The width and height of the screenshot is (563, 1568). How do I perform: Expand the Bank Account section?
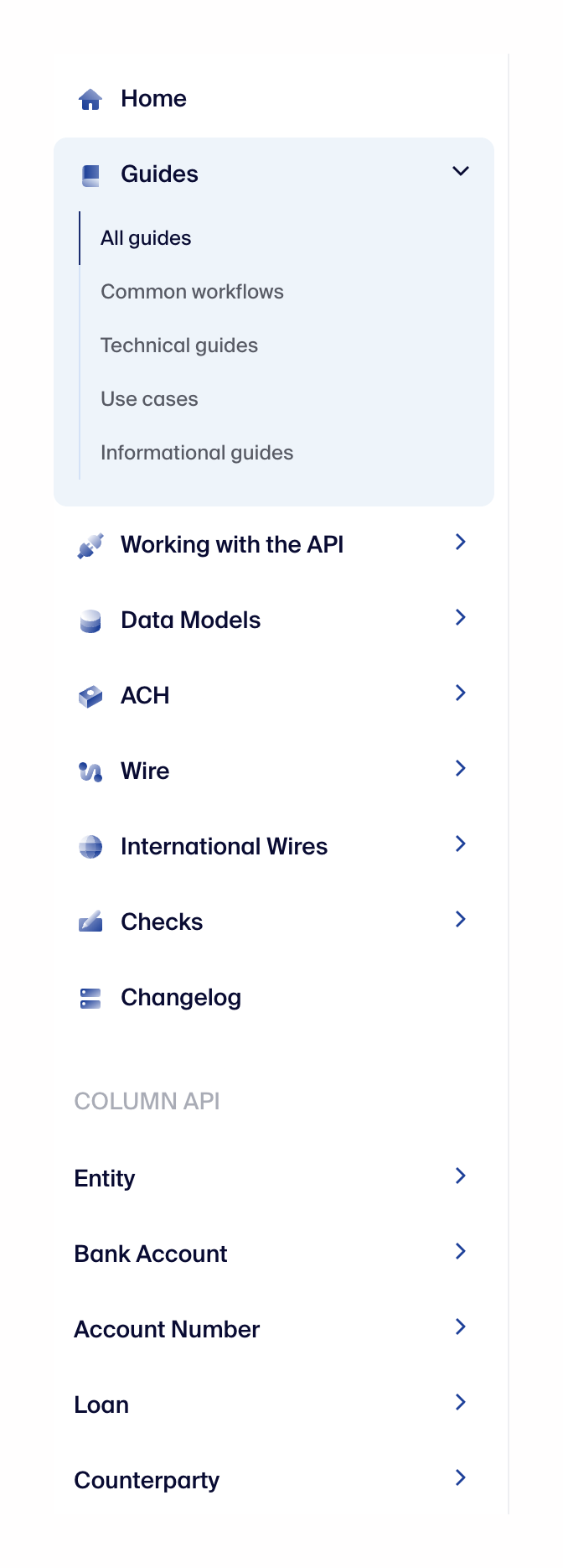[x=461, y=1251]
